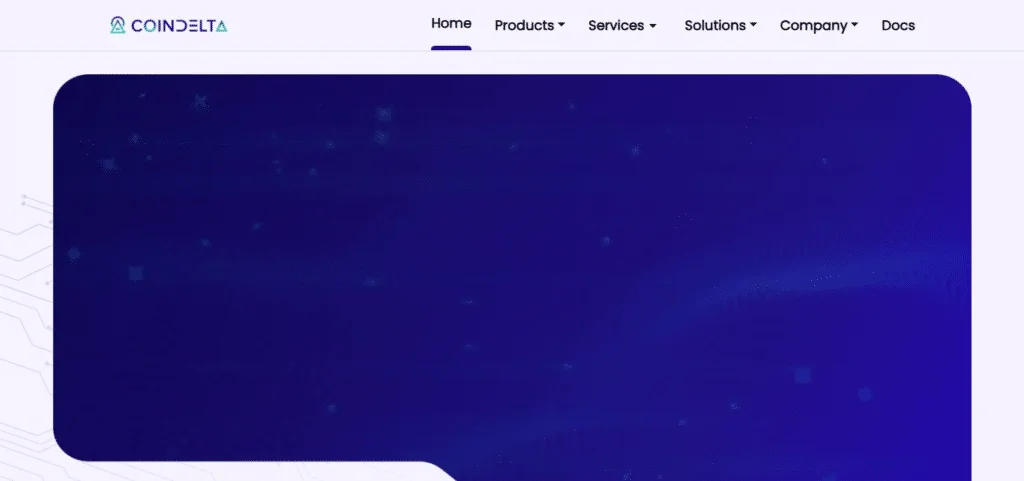Click the hero banner's rounded top-left corner
This screenshot has width=1024, height=481.
pos(64,85)
